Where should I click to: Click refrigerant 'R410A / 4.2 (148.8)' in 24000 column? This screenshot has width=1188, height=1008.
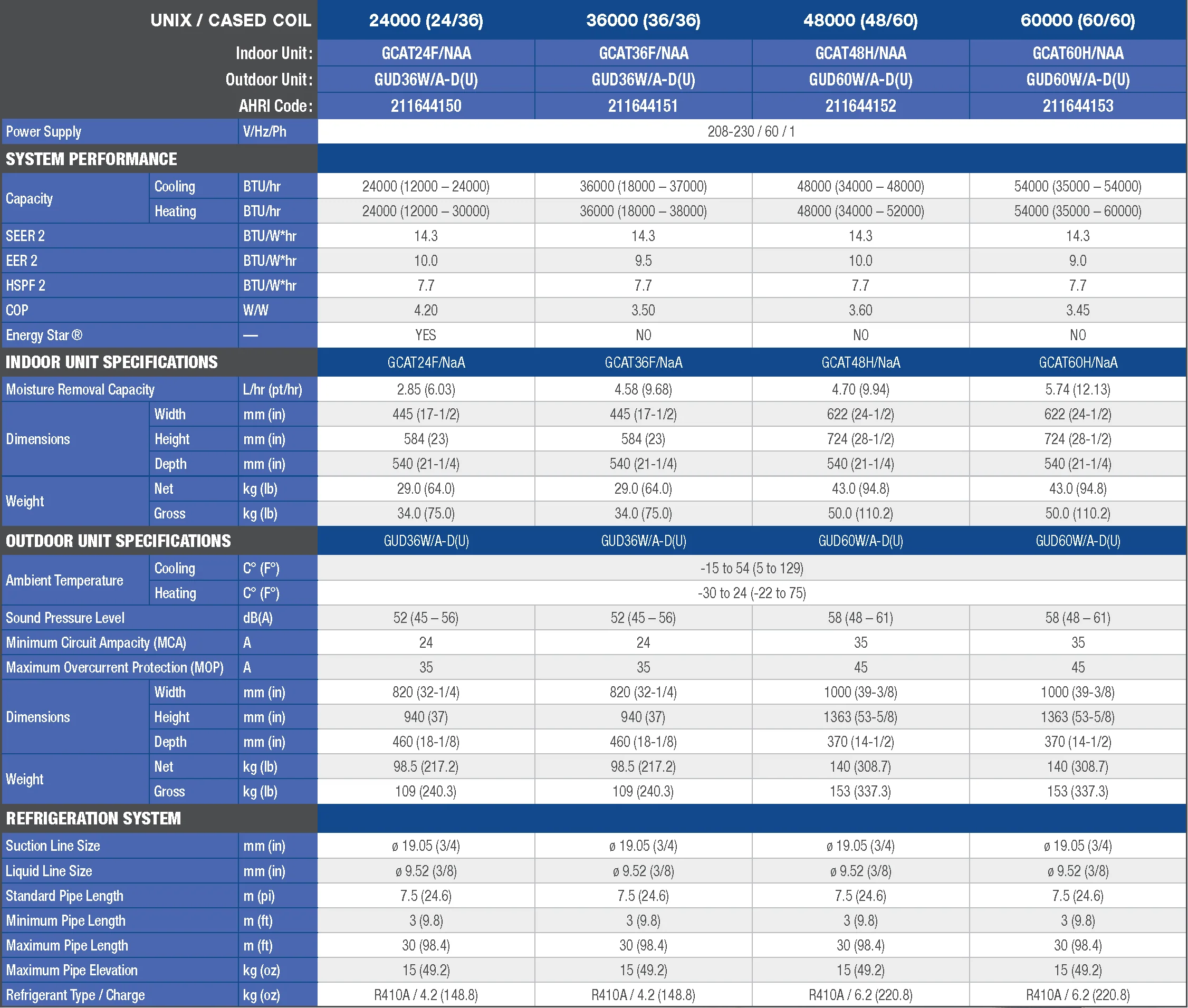pyautogui.click(x=426, y=995)
